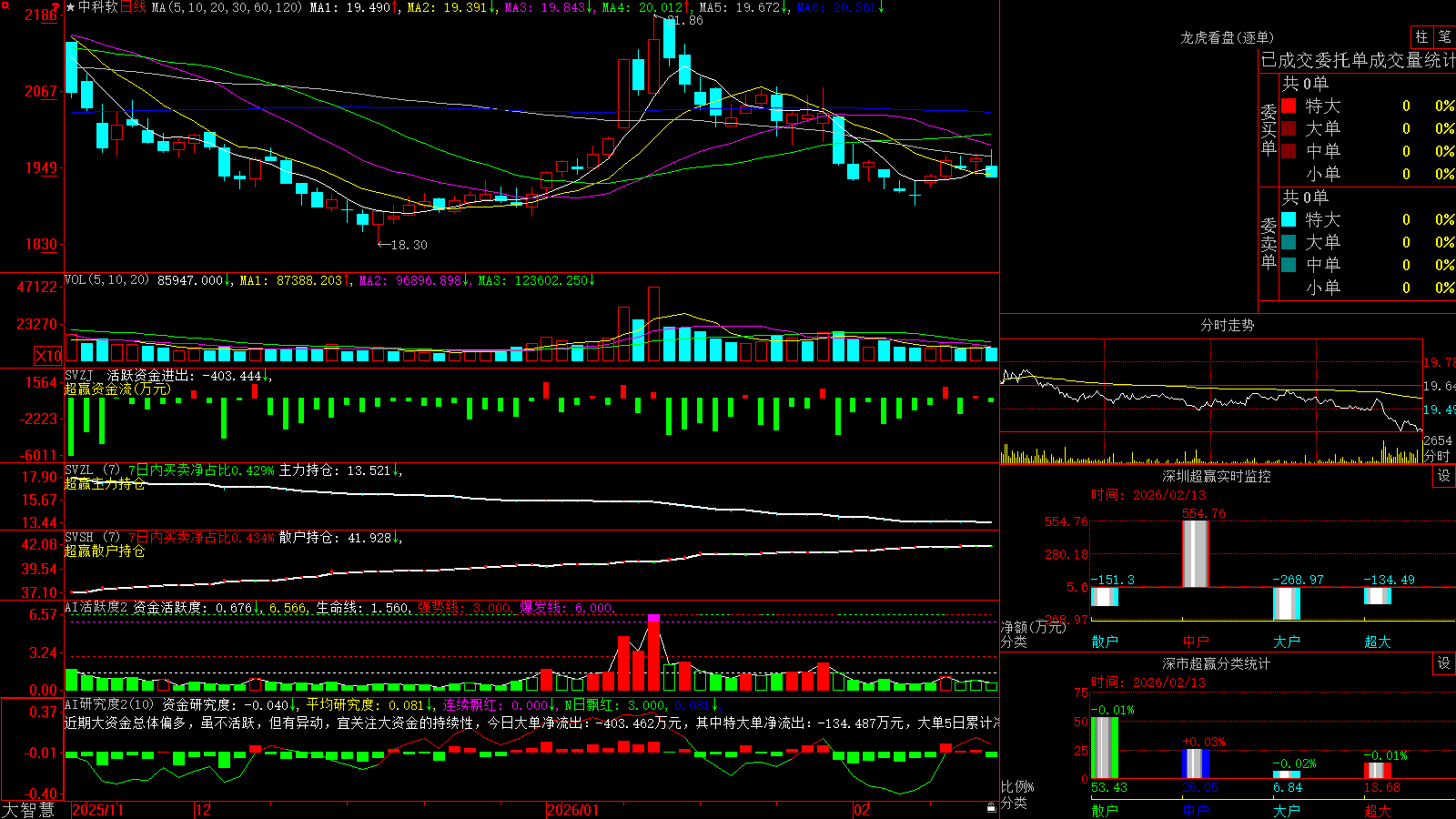Click the 散户 category label in 实时监控
This screenshot has height=819, width=1456.
click(x=1105, y=642)
